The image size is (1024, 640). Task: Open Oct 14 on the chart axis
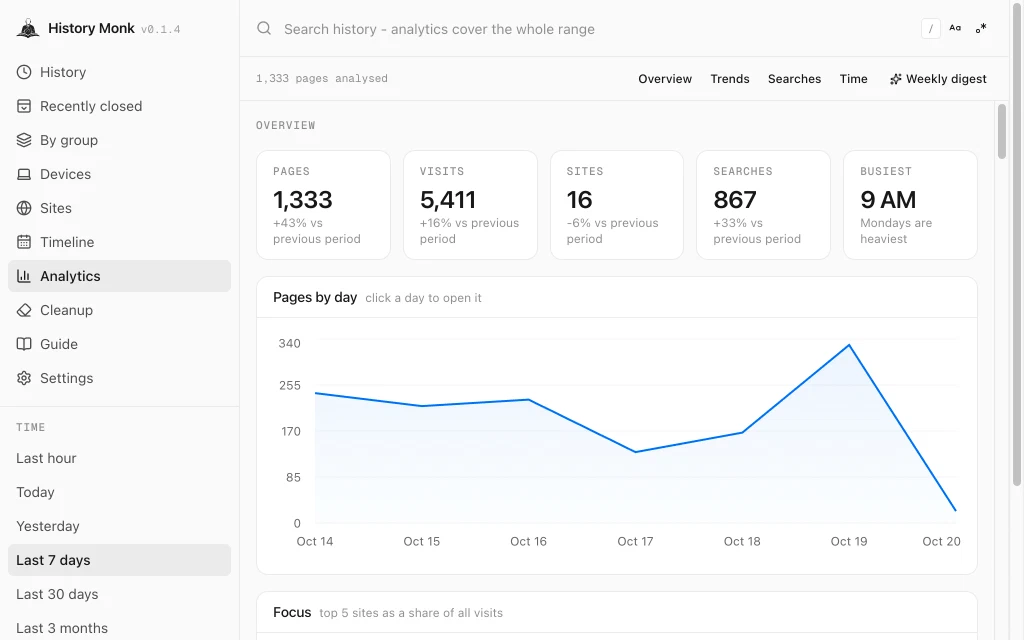pos(315,541)
